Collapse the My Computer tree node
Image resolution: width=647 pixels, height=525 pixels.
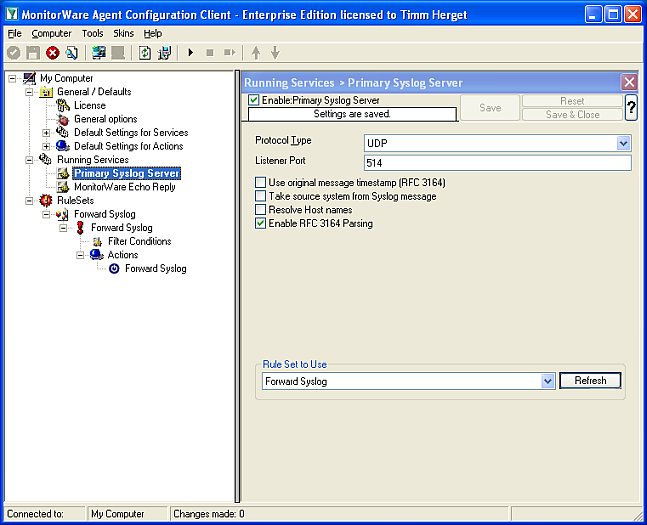12,78
